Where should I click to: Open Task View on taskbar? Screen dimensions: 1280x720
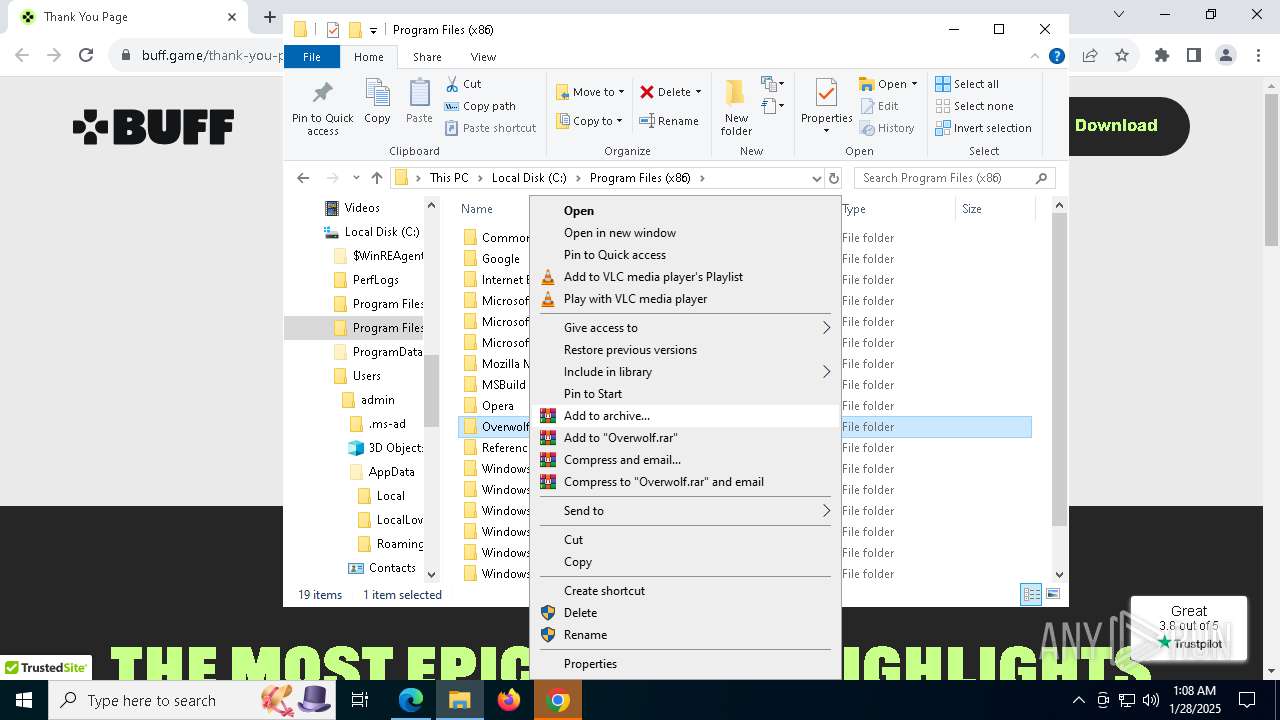[360, 700]
